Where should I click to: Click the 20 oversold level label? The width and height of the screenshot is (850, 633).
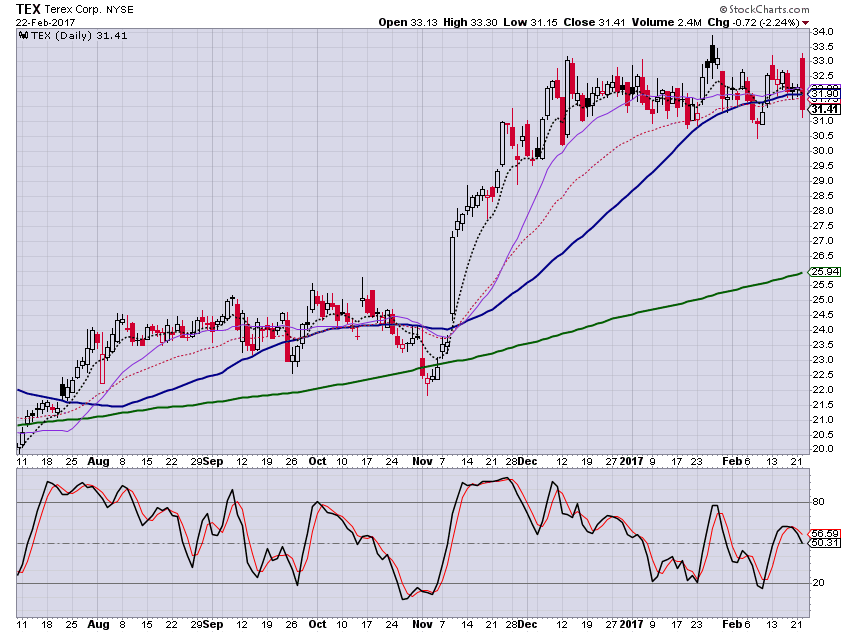point(818,583)
